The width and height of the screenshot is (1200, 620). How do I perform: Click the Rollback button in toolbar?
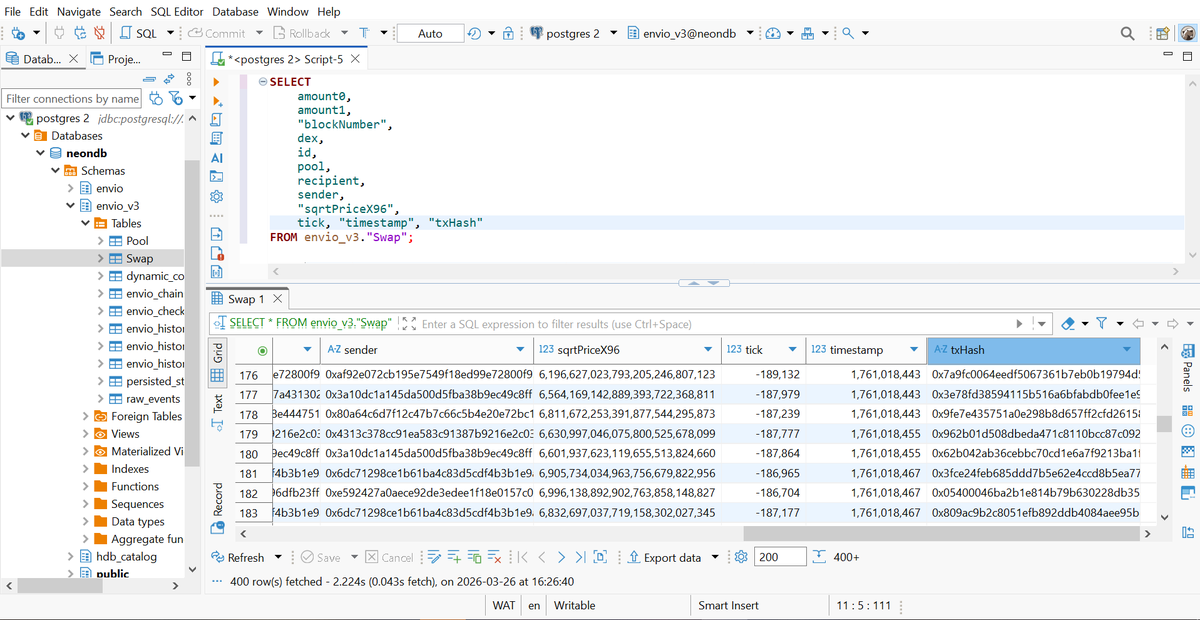(x=303, y=33)
